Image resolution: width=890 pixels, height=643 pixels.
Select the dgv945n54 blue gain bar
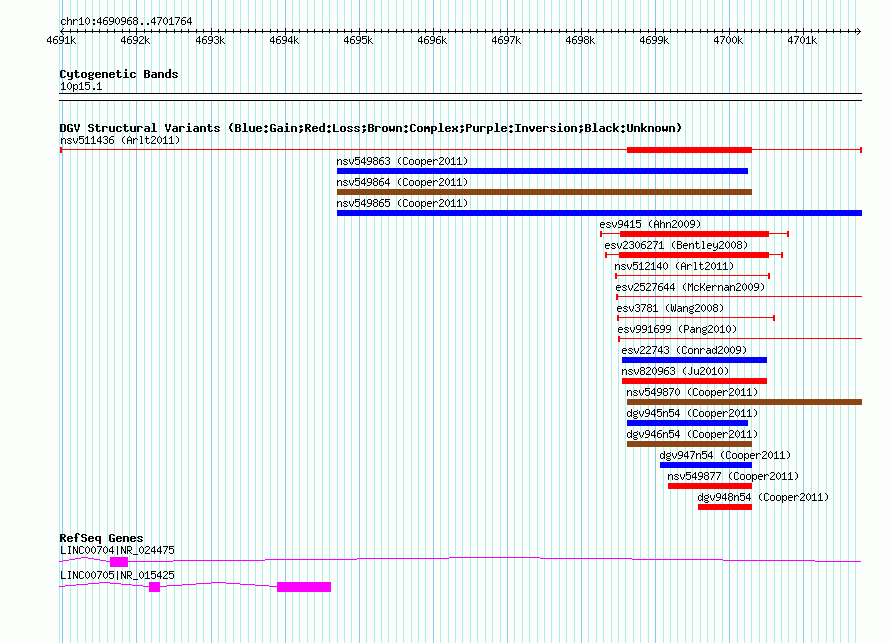(687, 423)
